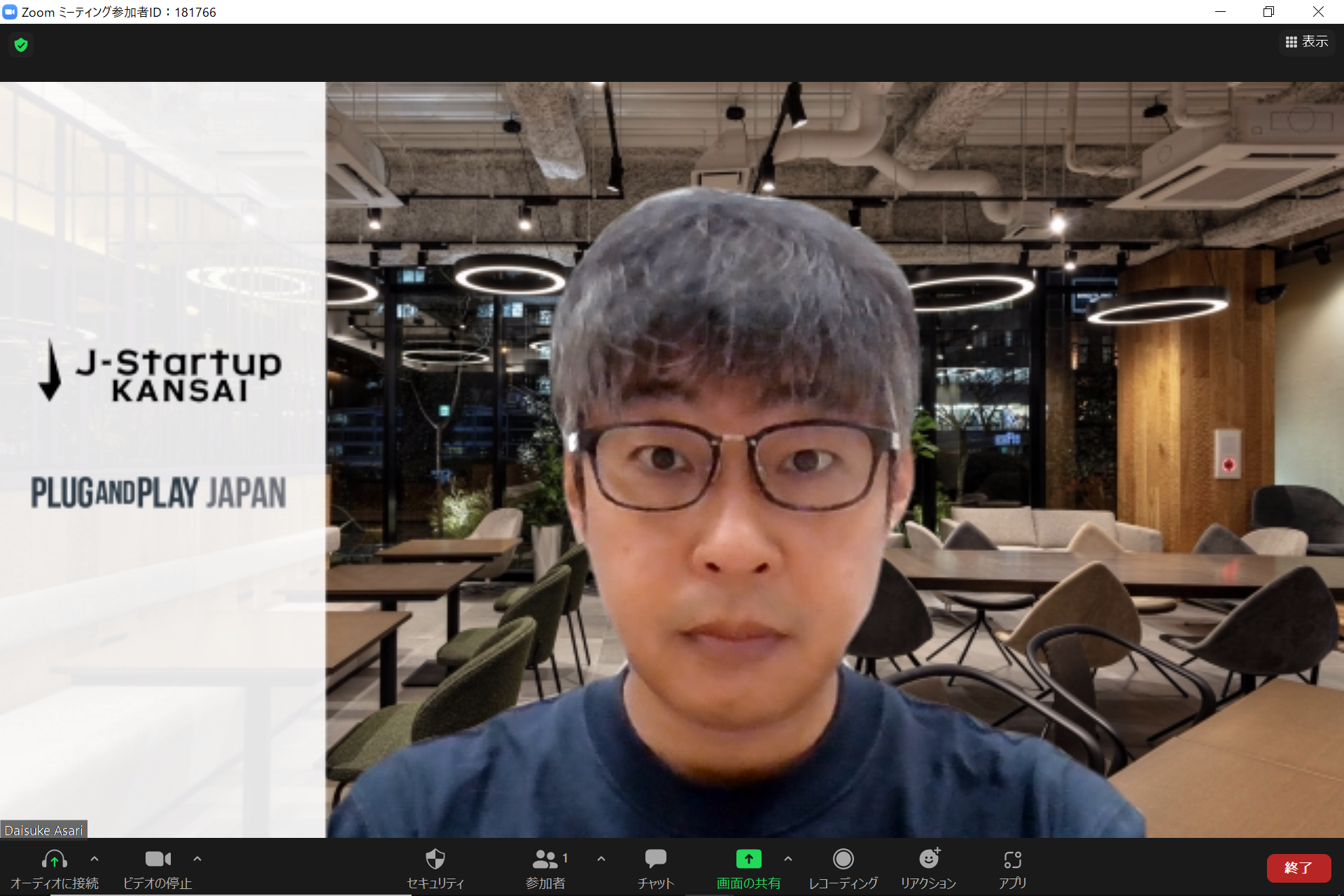Open the Reactions smiley icon

[x=928, y=859]
